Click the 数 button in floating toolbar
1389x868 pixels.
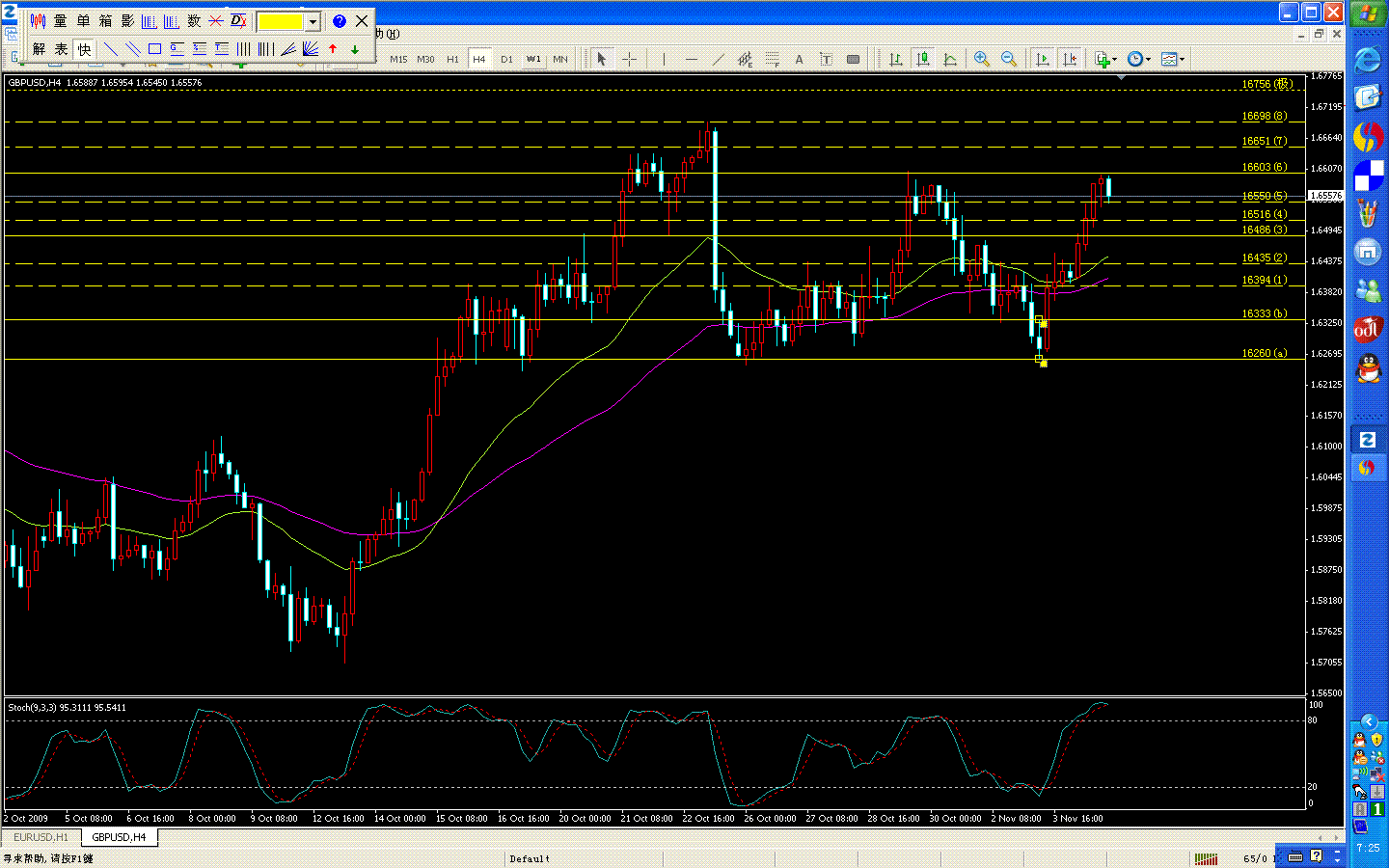194,20
